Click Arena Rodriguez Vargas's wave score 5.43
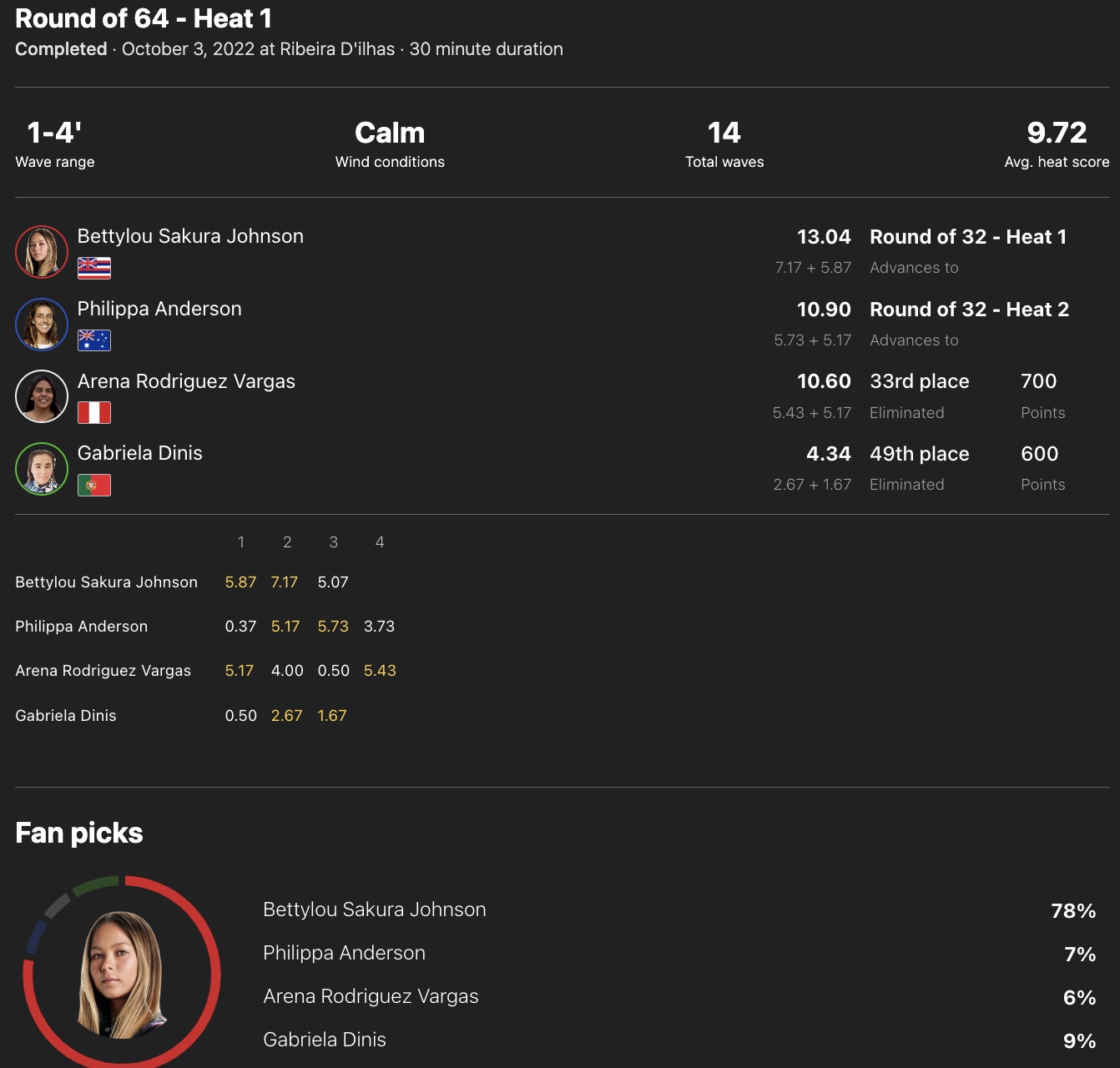 tap(380, 671)
